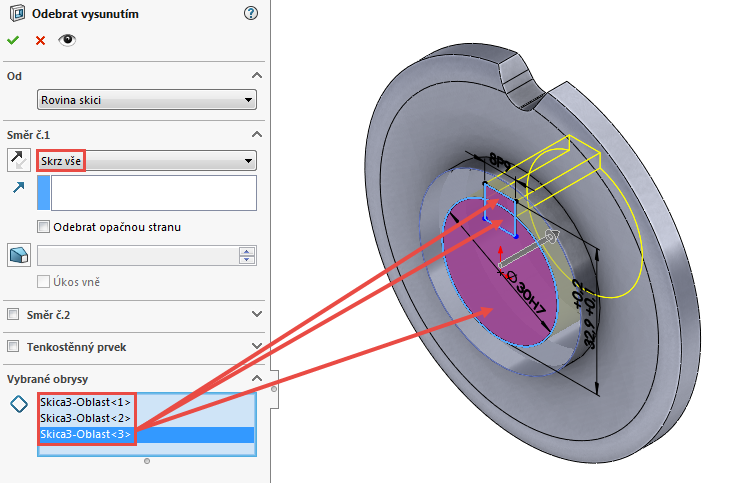This screenshot has width=750, height=483.
Task: Reverse direction using the Směr č.1 arrow button
Action: tap(19, 160)
